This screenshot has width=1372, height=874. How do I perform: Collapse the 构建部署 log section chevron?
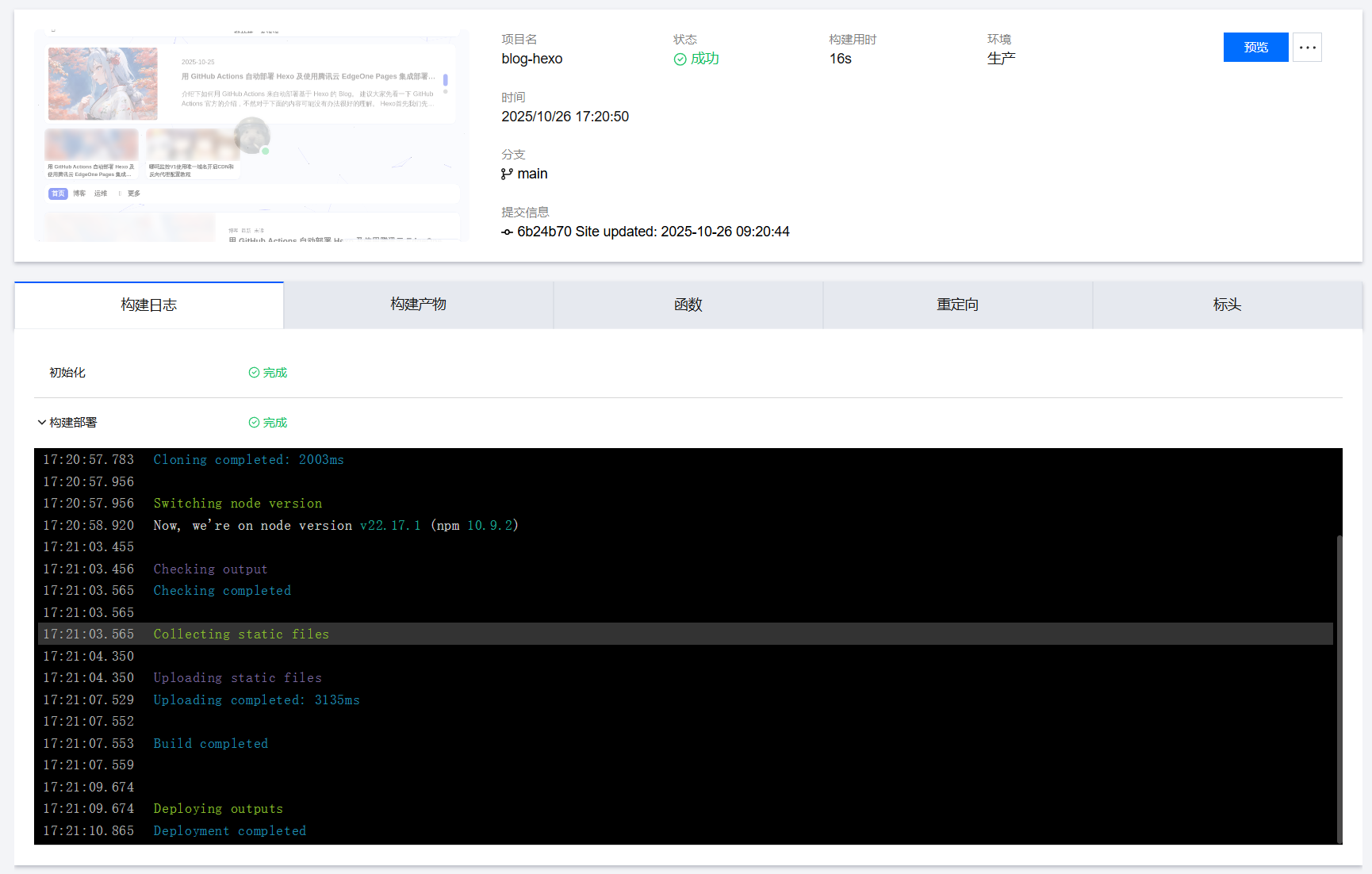(x=42, y=423)
